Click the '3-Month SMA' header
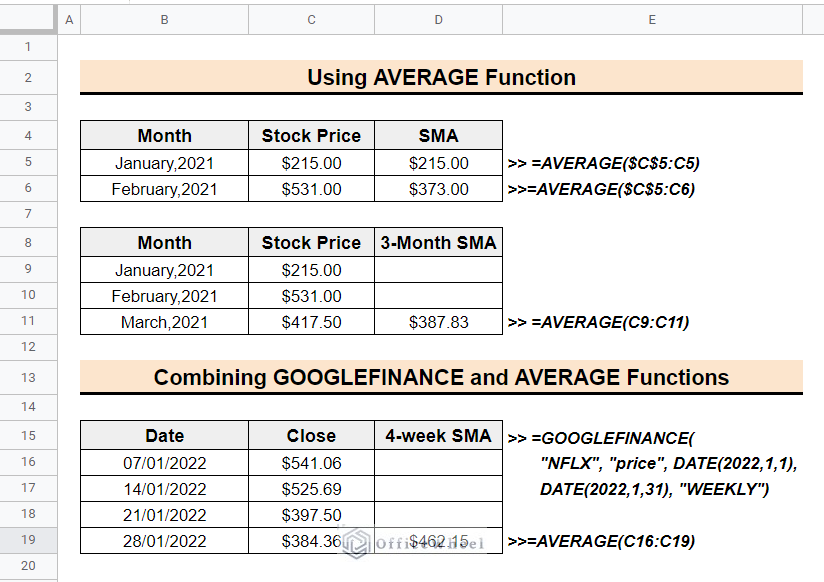Viewport: 824px width, 582px height. 439,243
